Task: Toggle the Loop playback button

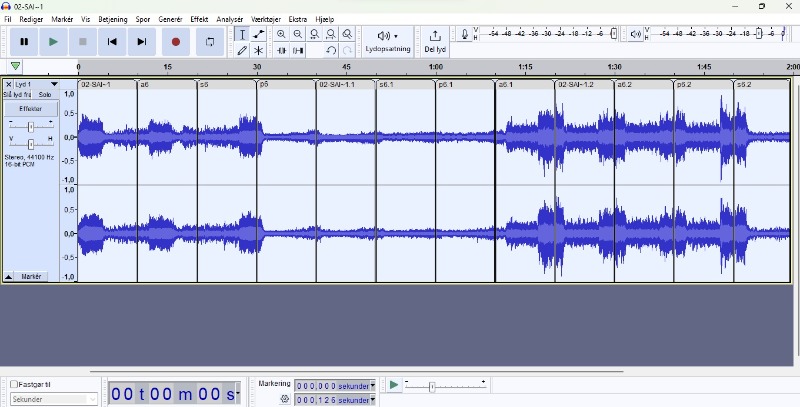Action: [210, 42]
